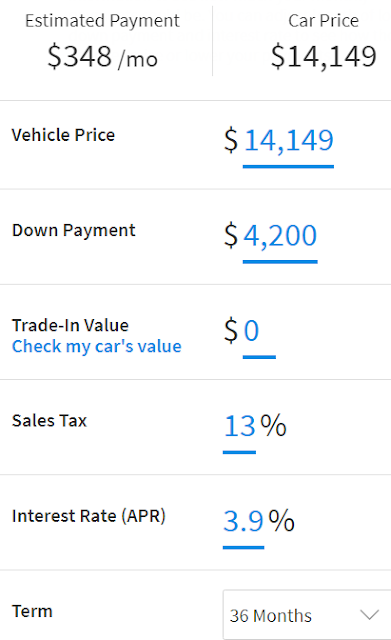Click the Sales Tax label
The height and width of the screenshot is (640, 391).
[49, 421]
